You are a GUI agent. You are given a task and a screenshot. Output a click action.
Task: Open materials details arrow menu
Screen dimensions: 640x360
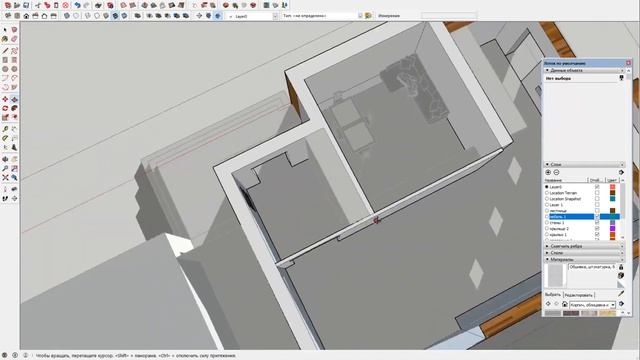click(621, 304)
